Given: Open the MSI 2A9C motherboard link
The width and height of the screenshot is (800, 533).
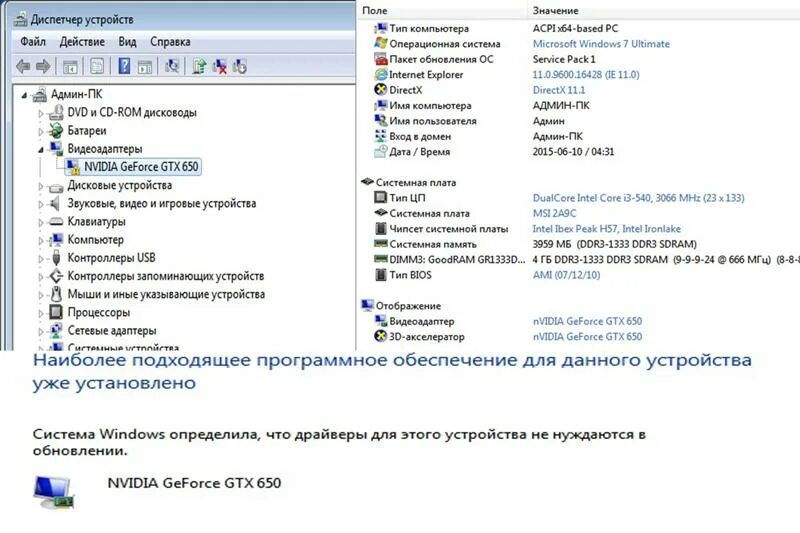Looking at the screenshot, I should click(554, 213).
